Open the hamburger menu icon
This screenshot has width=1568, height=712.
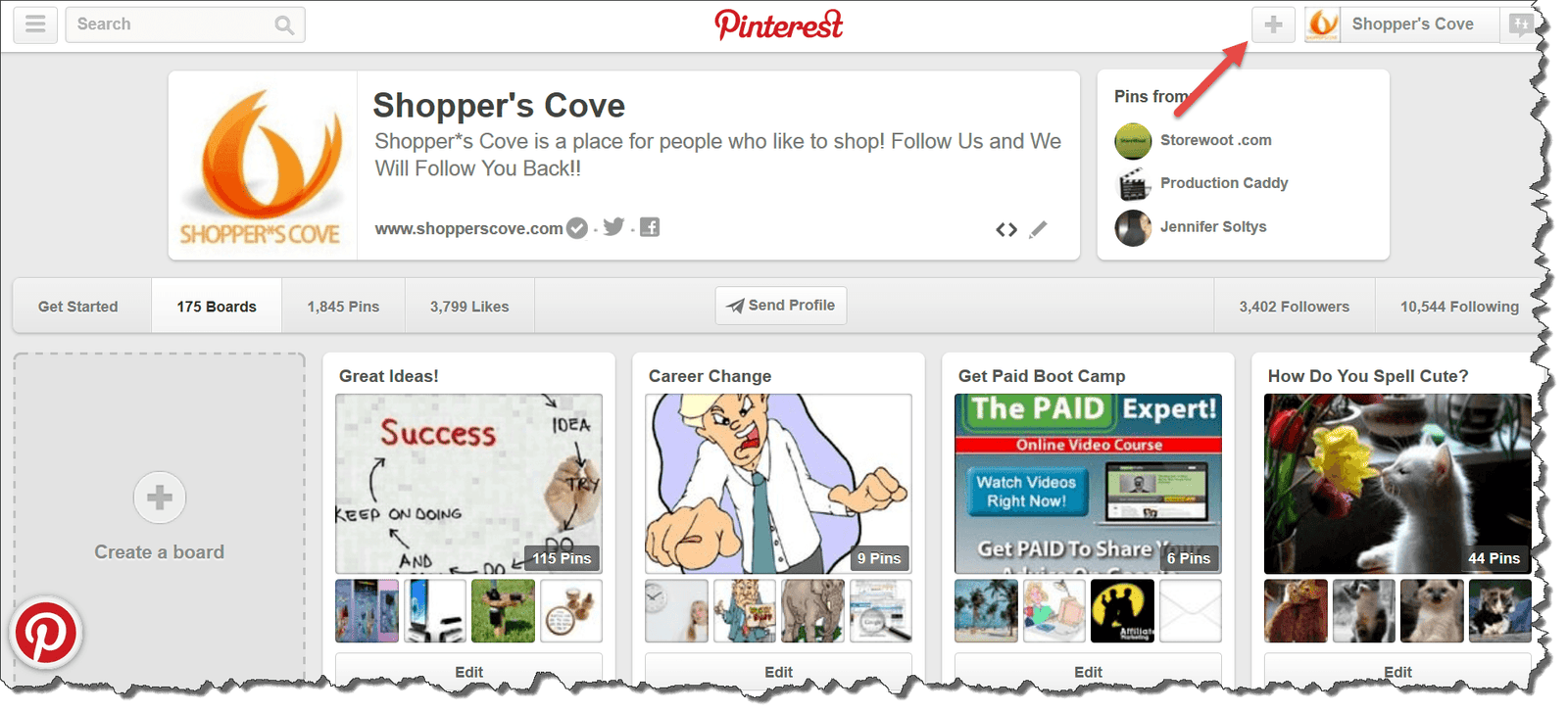tap(35, 24)
